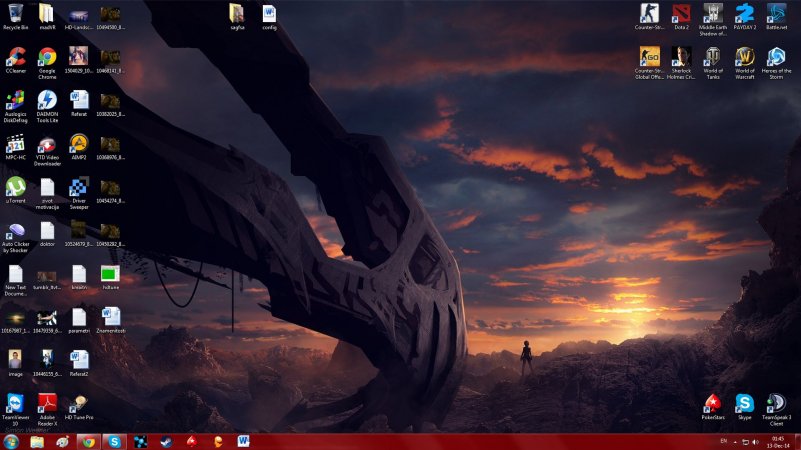Open Windows Explorer from the taskbar
The width and height of the screenshot is (801, 450).
pyautogui.click(x=37, y=441)
